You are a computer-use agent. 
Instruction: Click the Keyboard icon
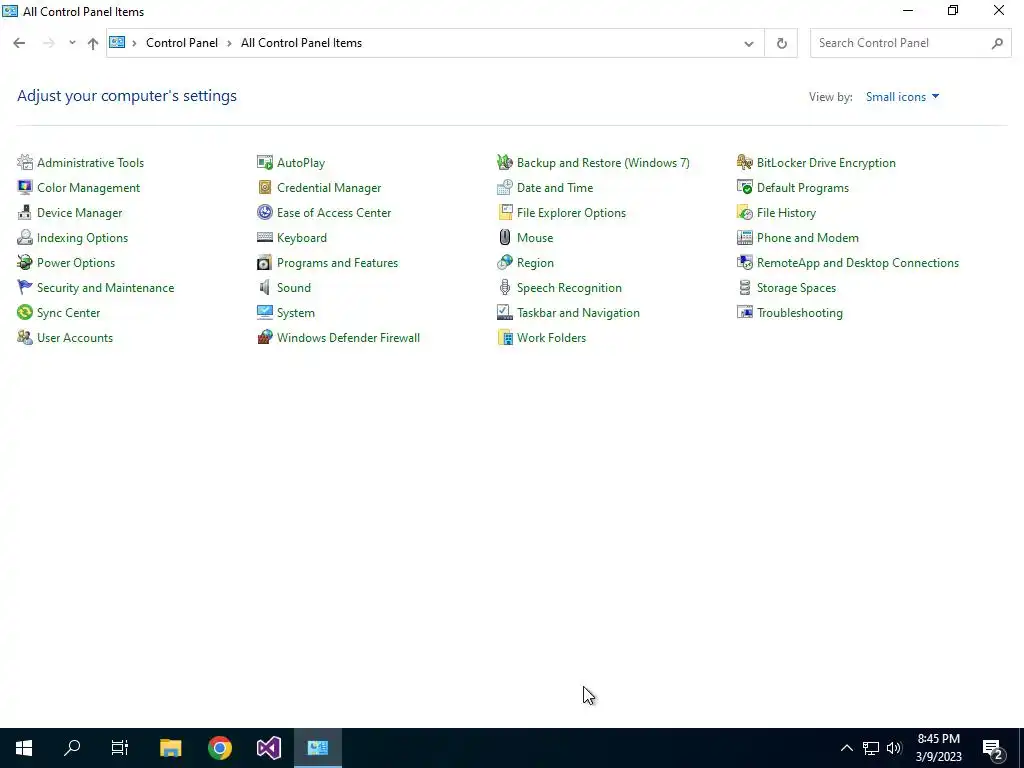tap(264, 238)
